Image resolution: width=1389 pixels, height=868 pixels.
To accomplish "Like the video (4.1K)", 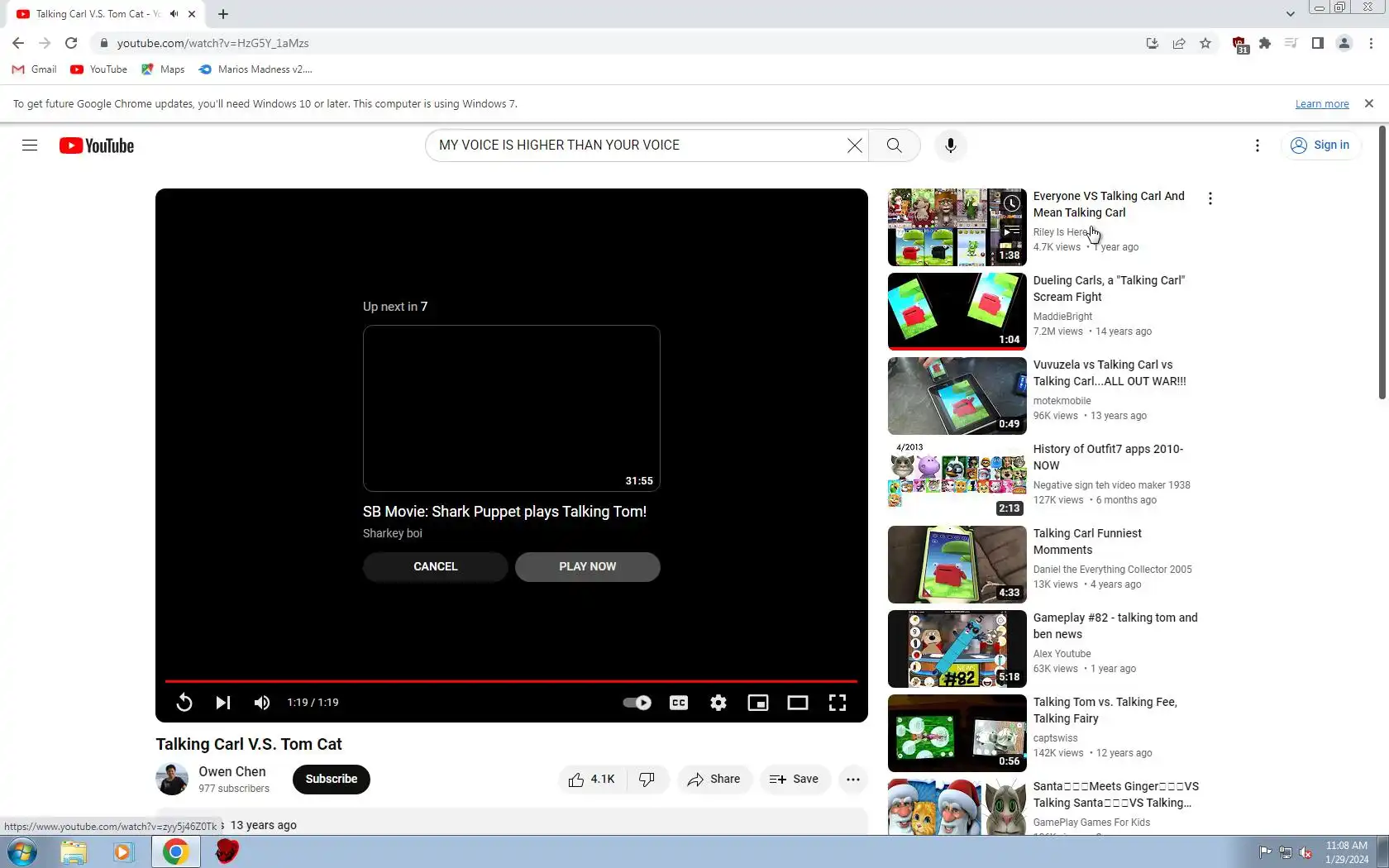I will (x=592, y=779).
